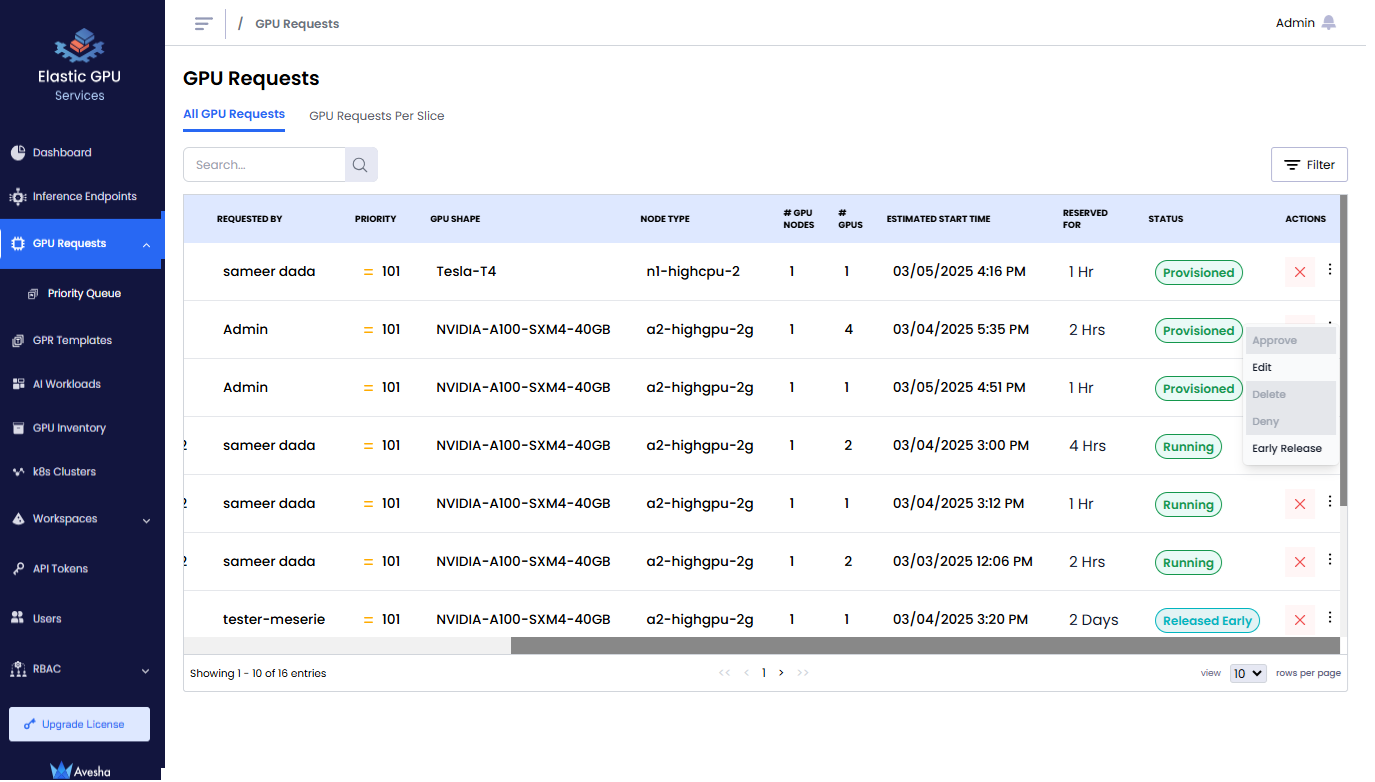Switch to GPU Requests Per Slice tab

pos(376,116)
